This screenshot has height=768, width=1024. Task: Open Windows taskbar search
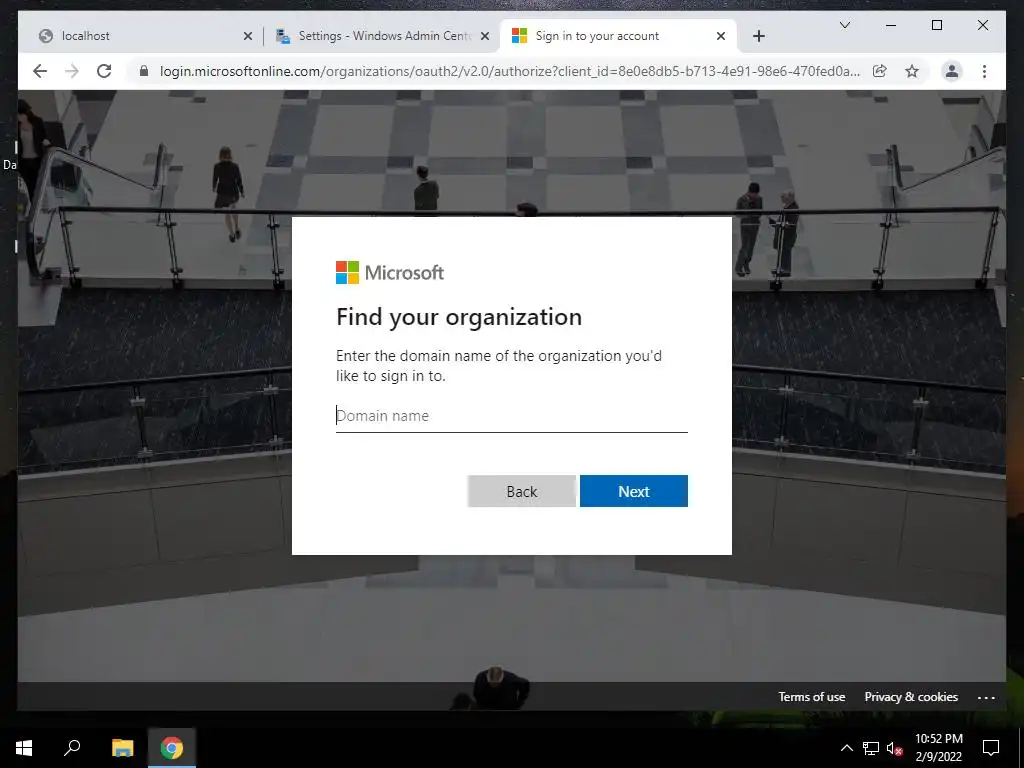pos(72,748)
